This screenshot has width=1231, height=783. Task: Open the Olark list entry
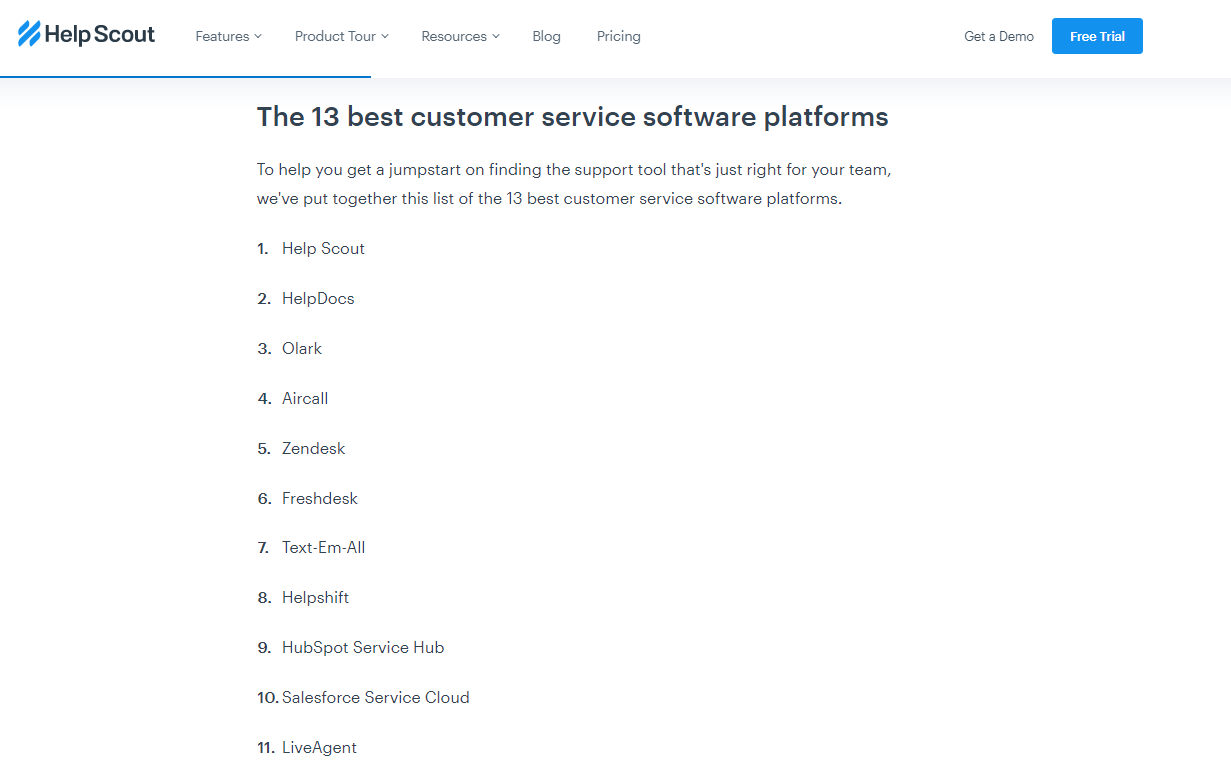click(302, 349)
